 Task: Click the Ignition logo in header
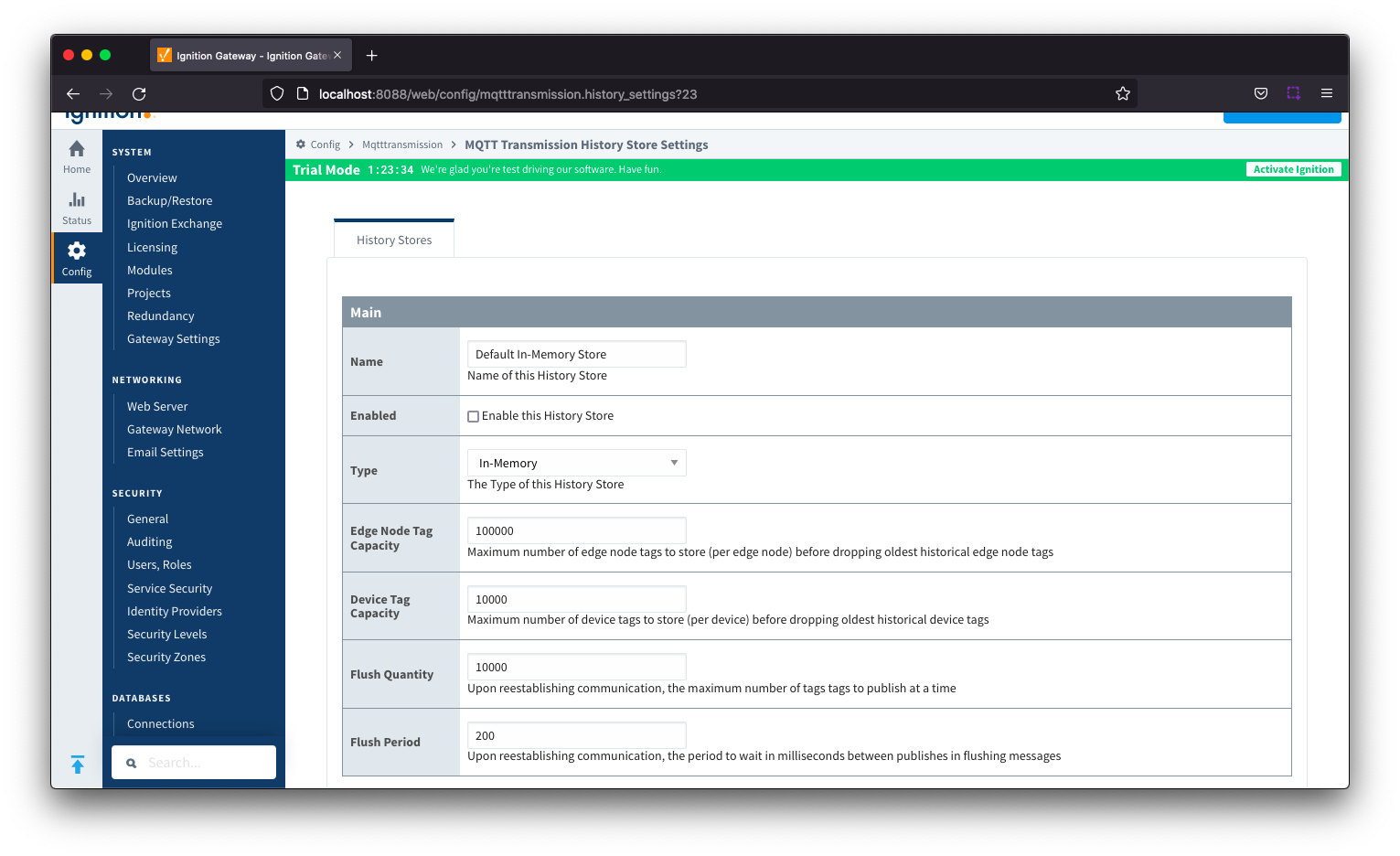pyautogui.click(x=110, y=117)
